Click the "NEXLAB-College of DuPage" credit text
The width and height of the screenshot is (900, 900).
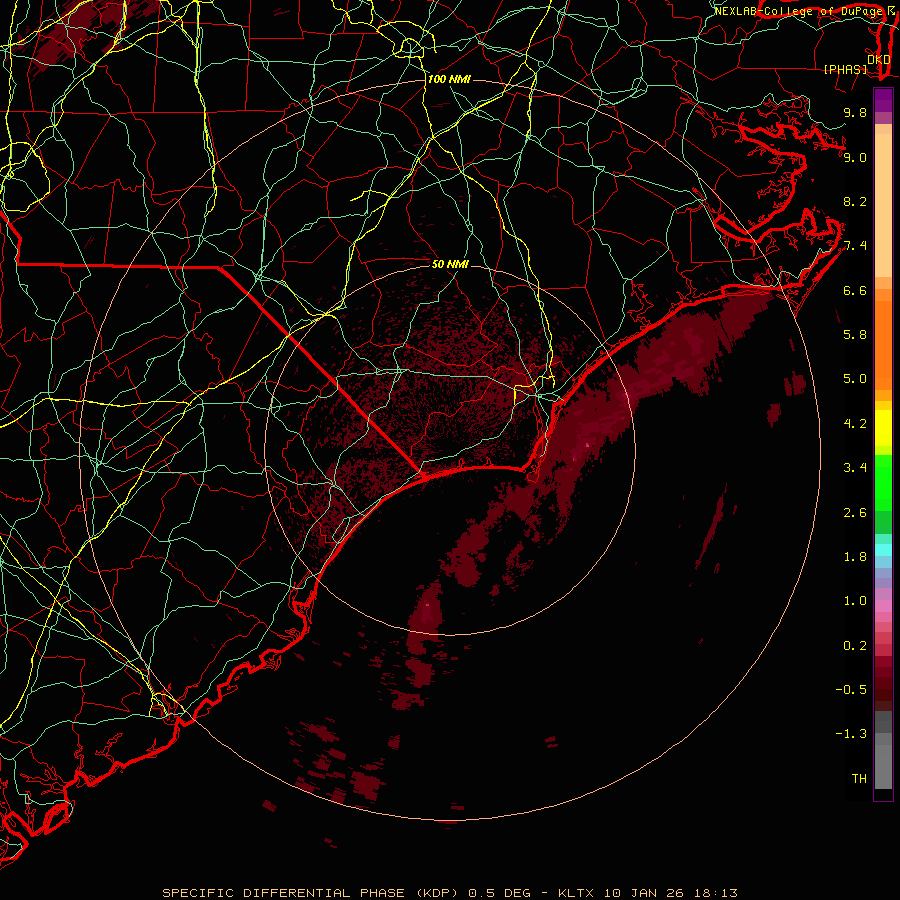[x=797, y=11]
